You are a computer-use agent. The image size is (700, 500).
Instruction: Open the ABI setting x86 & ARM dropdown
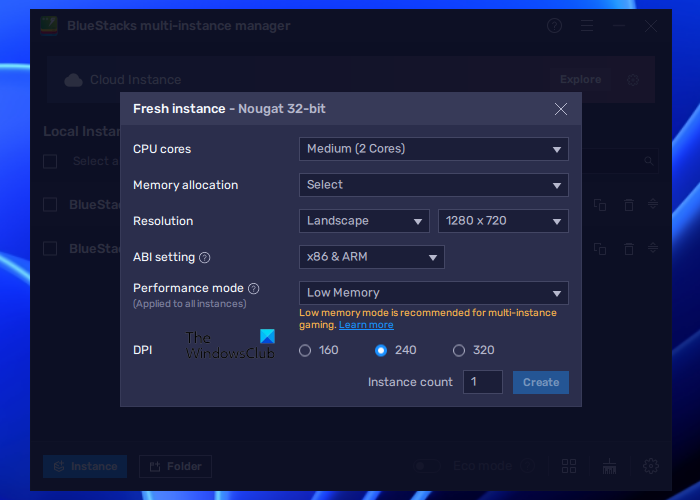click(x=371, y=257)
